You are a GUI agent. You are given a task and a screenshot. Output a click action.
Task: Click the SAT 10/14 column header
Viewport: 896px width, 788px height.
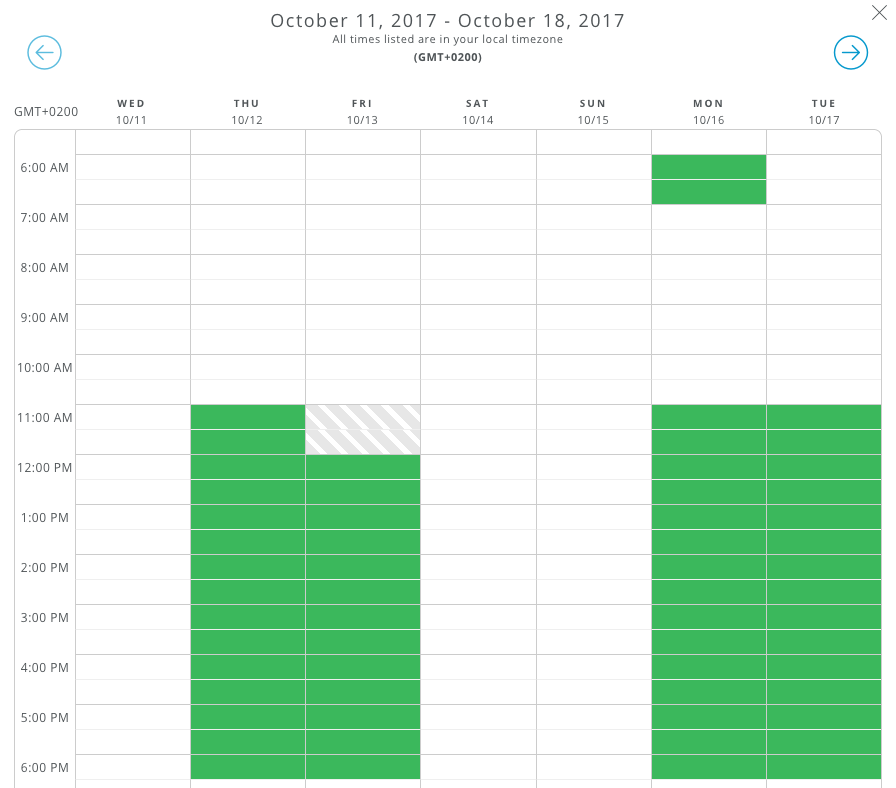coord(478,112)
